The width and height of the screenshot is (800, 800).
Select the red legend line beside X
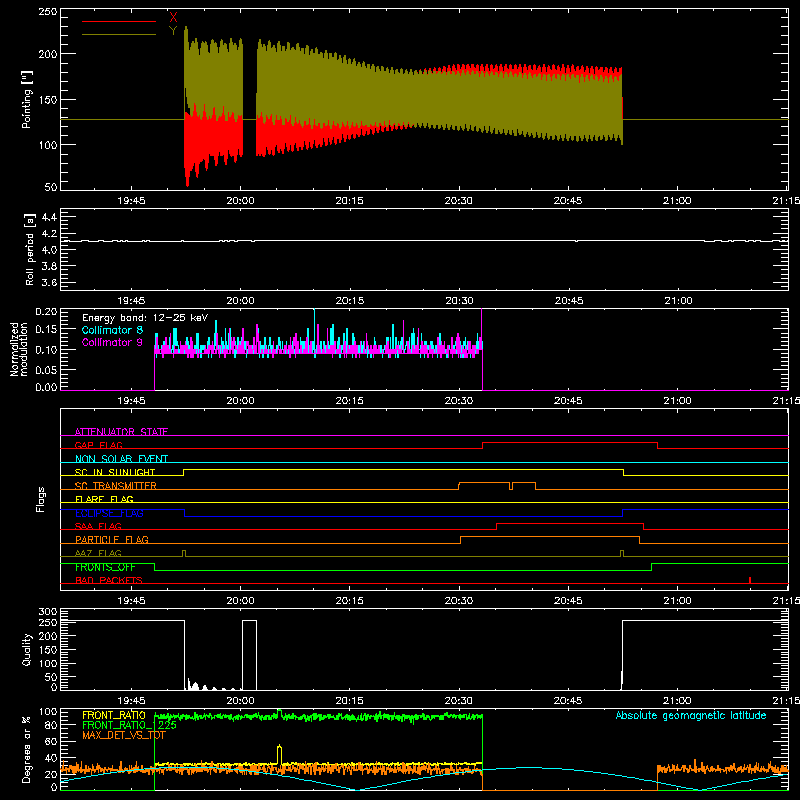point(119,21)
